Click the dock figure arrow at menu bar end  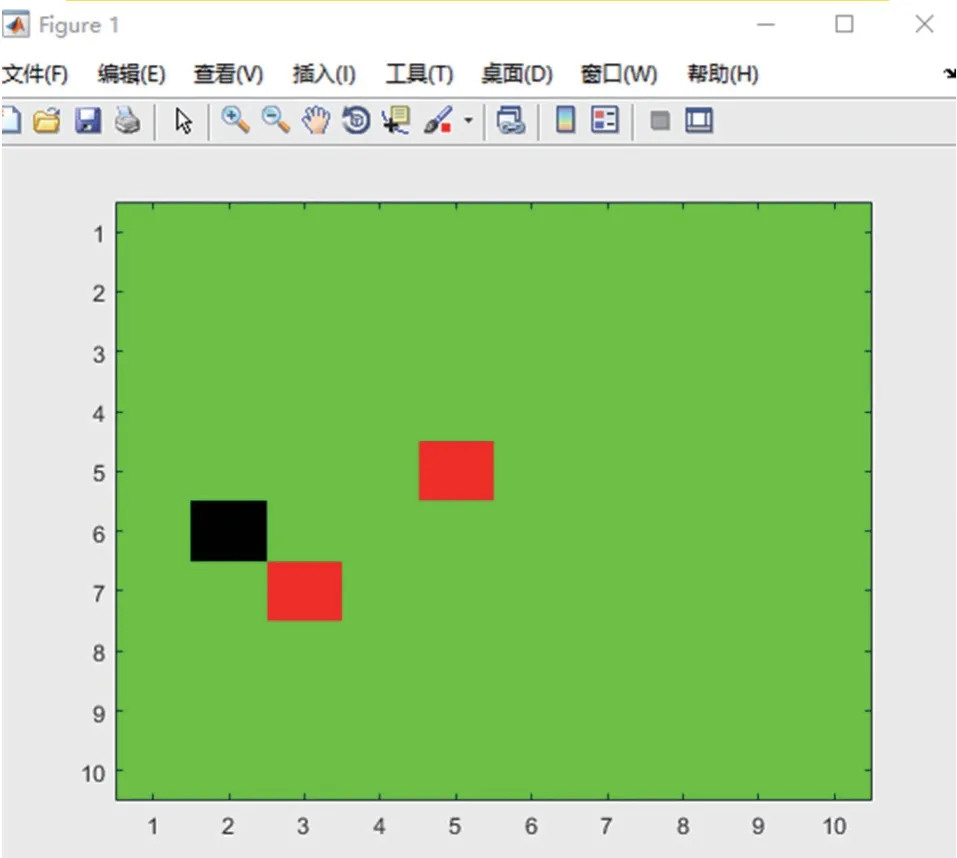[x=950, y=74]
